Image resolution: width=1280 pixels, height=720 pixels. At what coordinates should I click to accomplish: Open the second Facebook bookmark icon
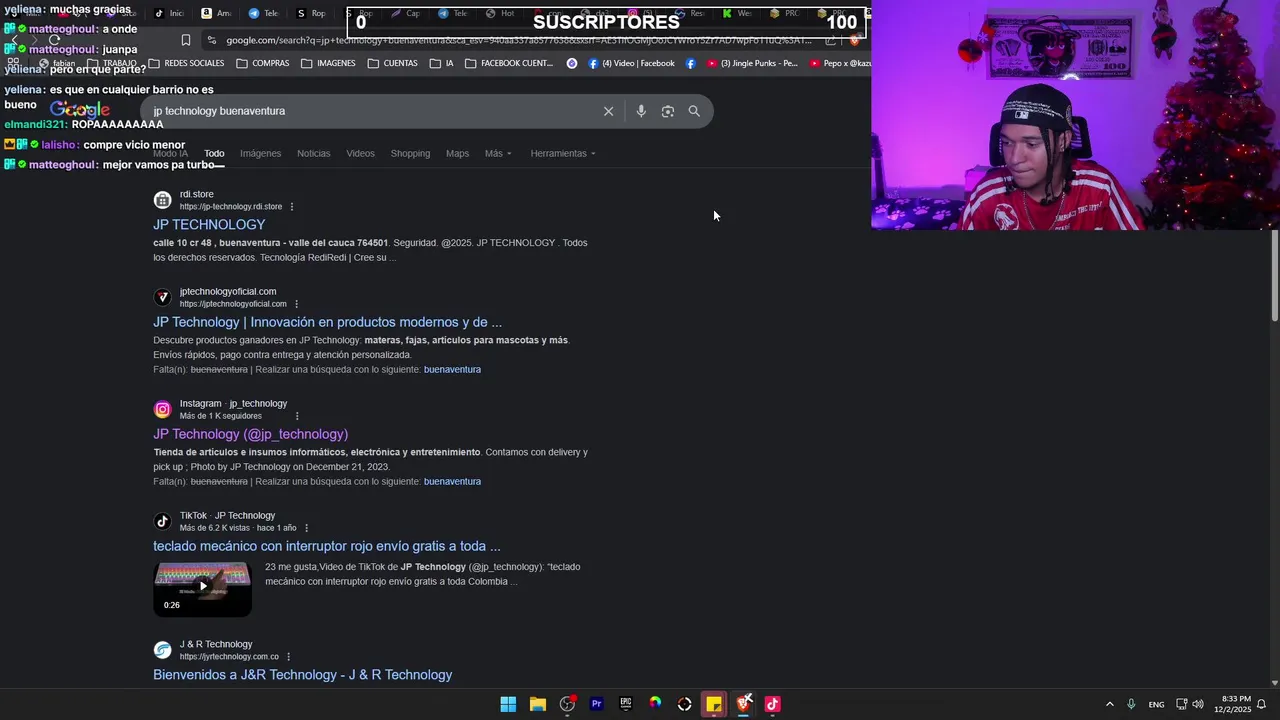690,63
